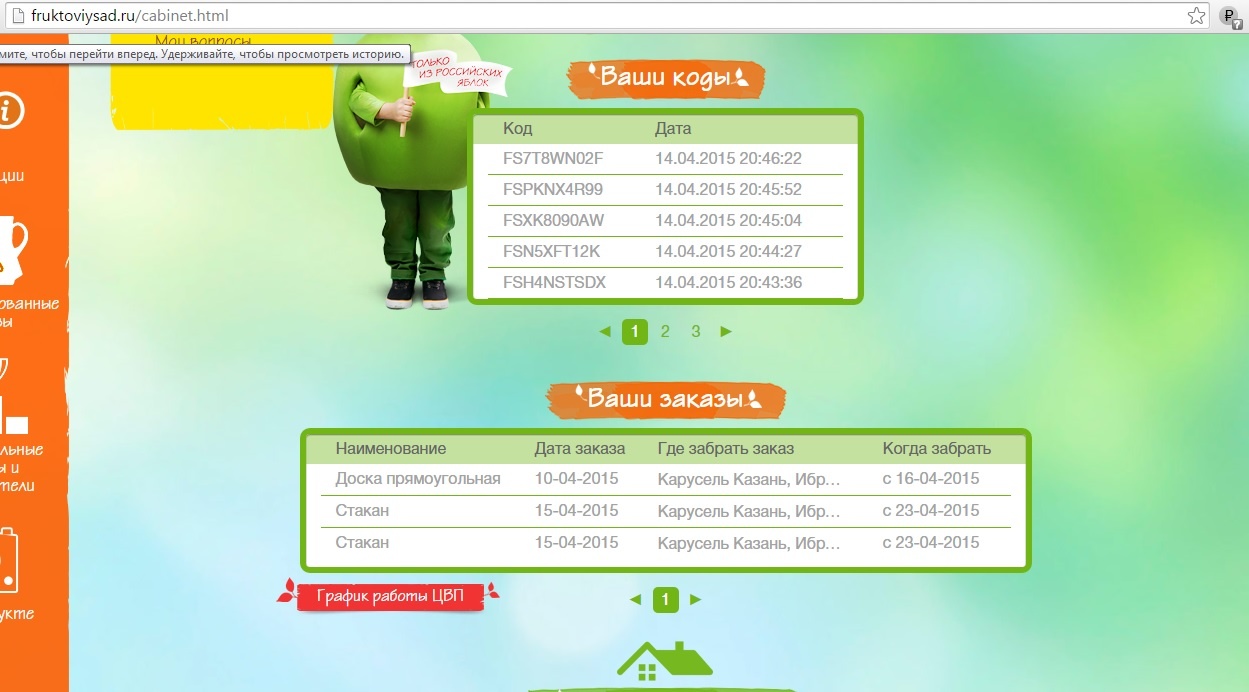Go to next page of orders
1249x692 pixels.
click(x=696, y=600)
